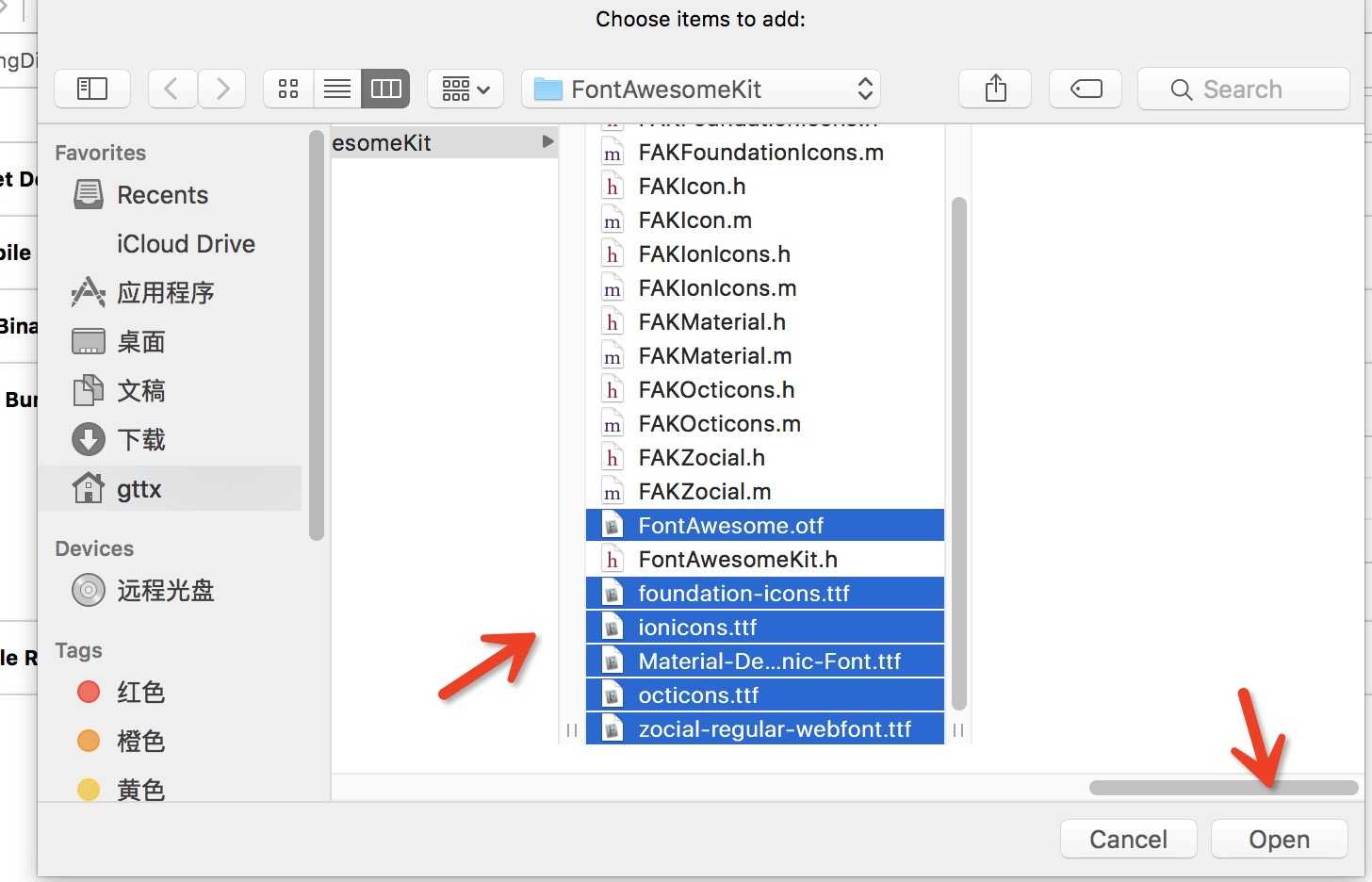
Task: Select FAKZocial.h file
Action: point(764,458)
